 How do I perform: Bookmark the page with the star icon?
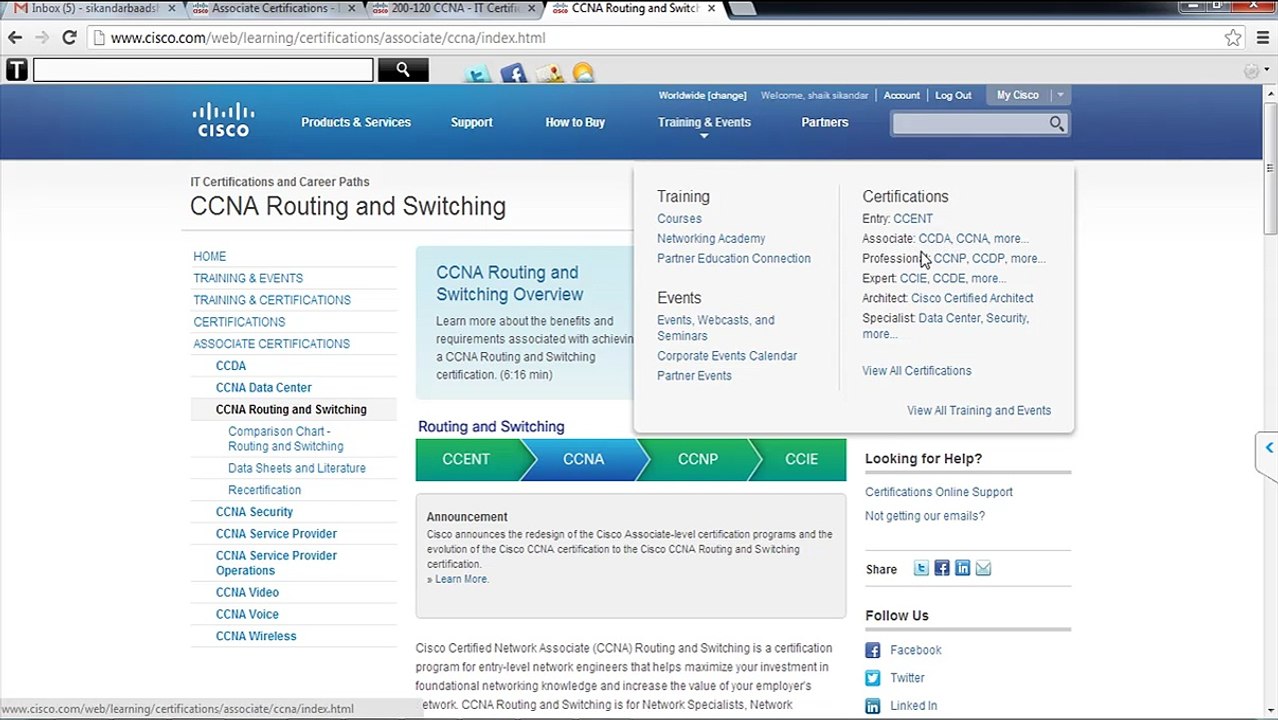click(x=1233, y=38)
